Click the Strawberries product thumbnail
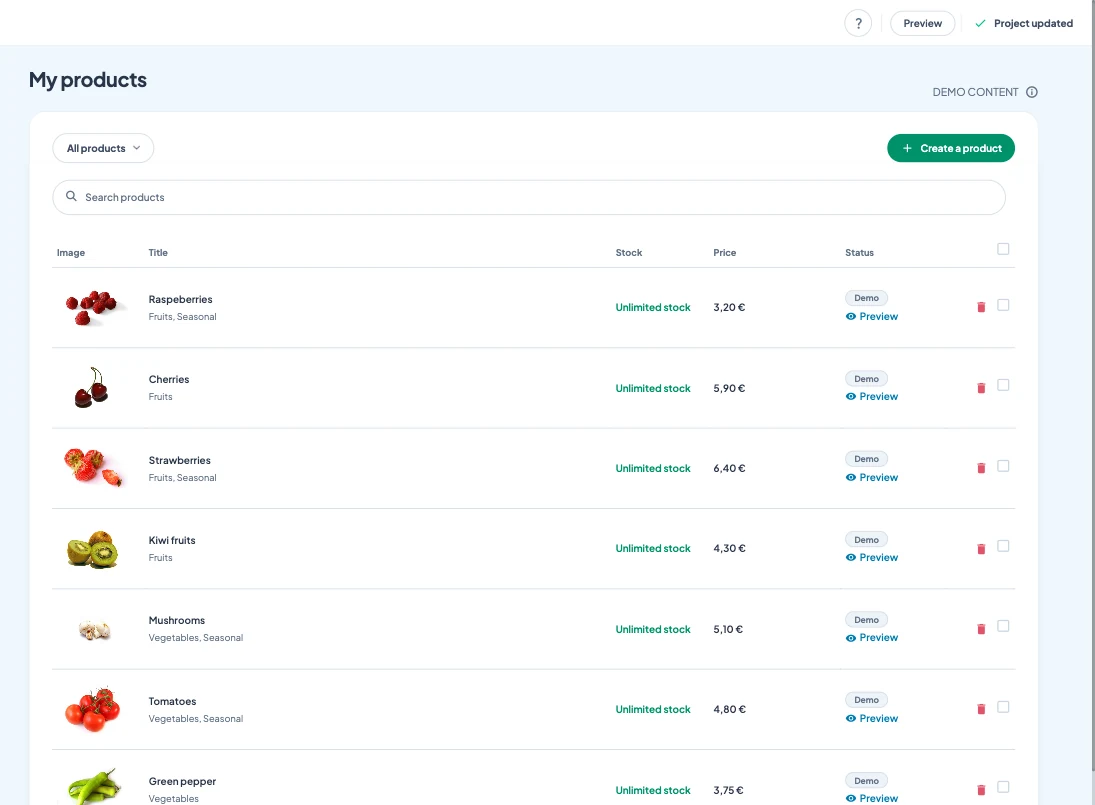The height and width of the screenshot is (805, 1095). pyautogui.click(x=93, y=467)
